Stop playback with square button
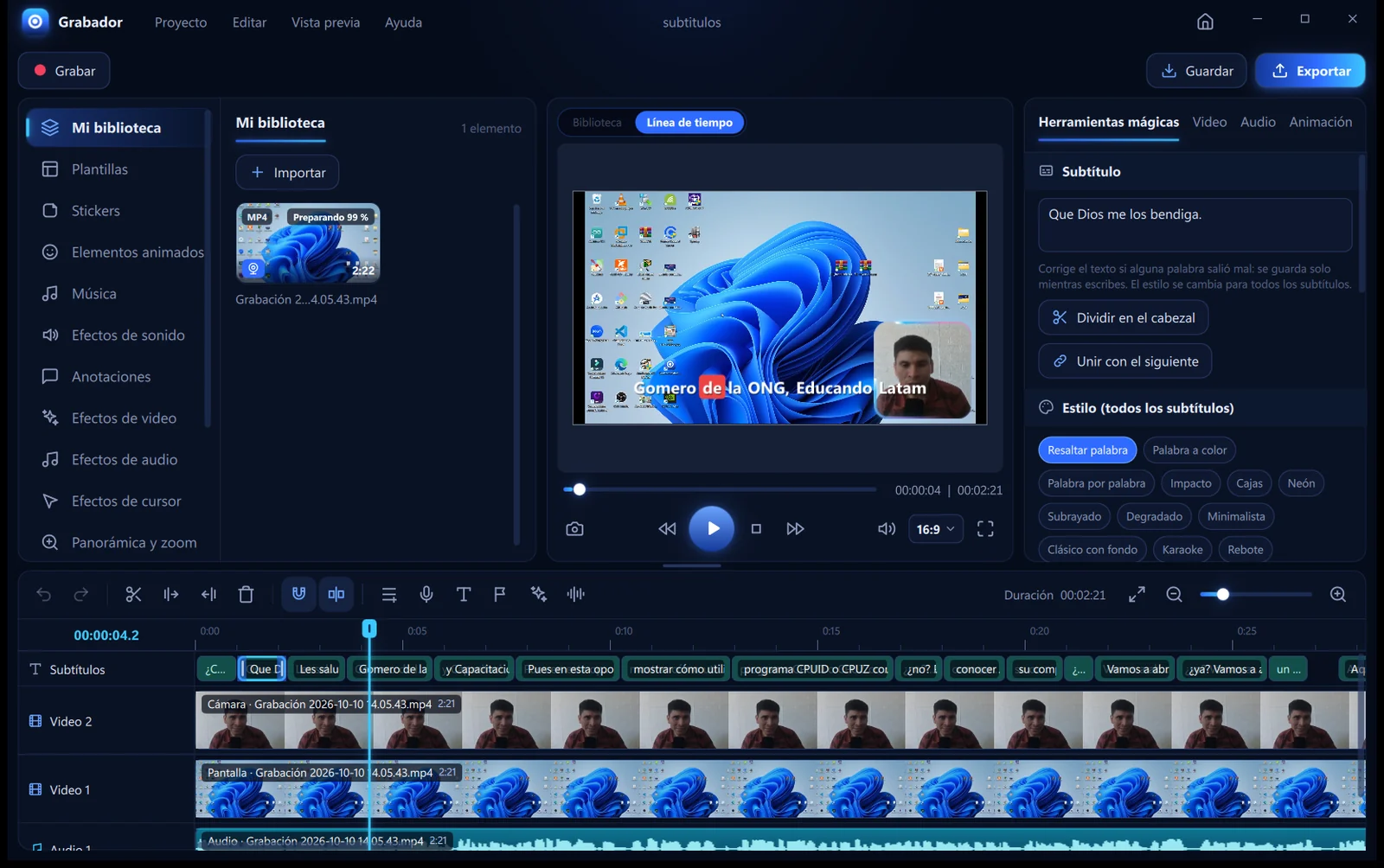 click(x=756, y=529)
